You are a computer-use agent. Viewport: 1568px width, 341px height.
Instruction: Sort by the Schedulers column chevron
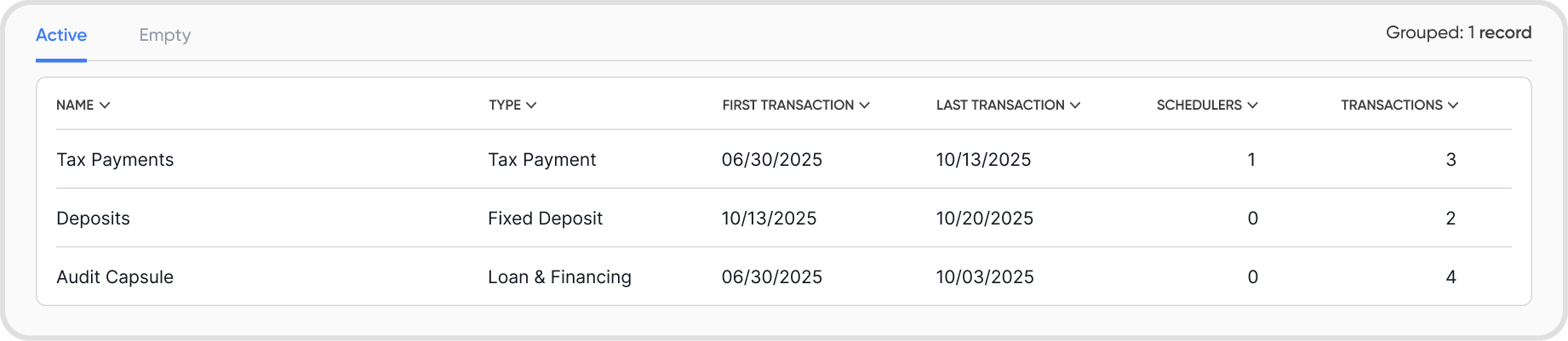pyautogui.click(x=1252, y=105)
